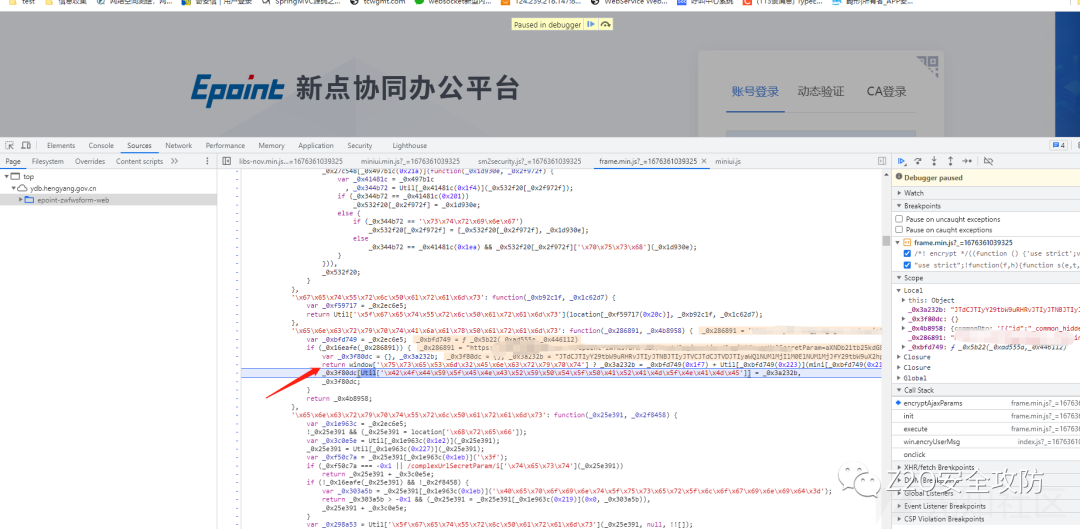
Task: Open the miniui.js file tab
Action: click(728, 161)
